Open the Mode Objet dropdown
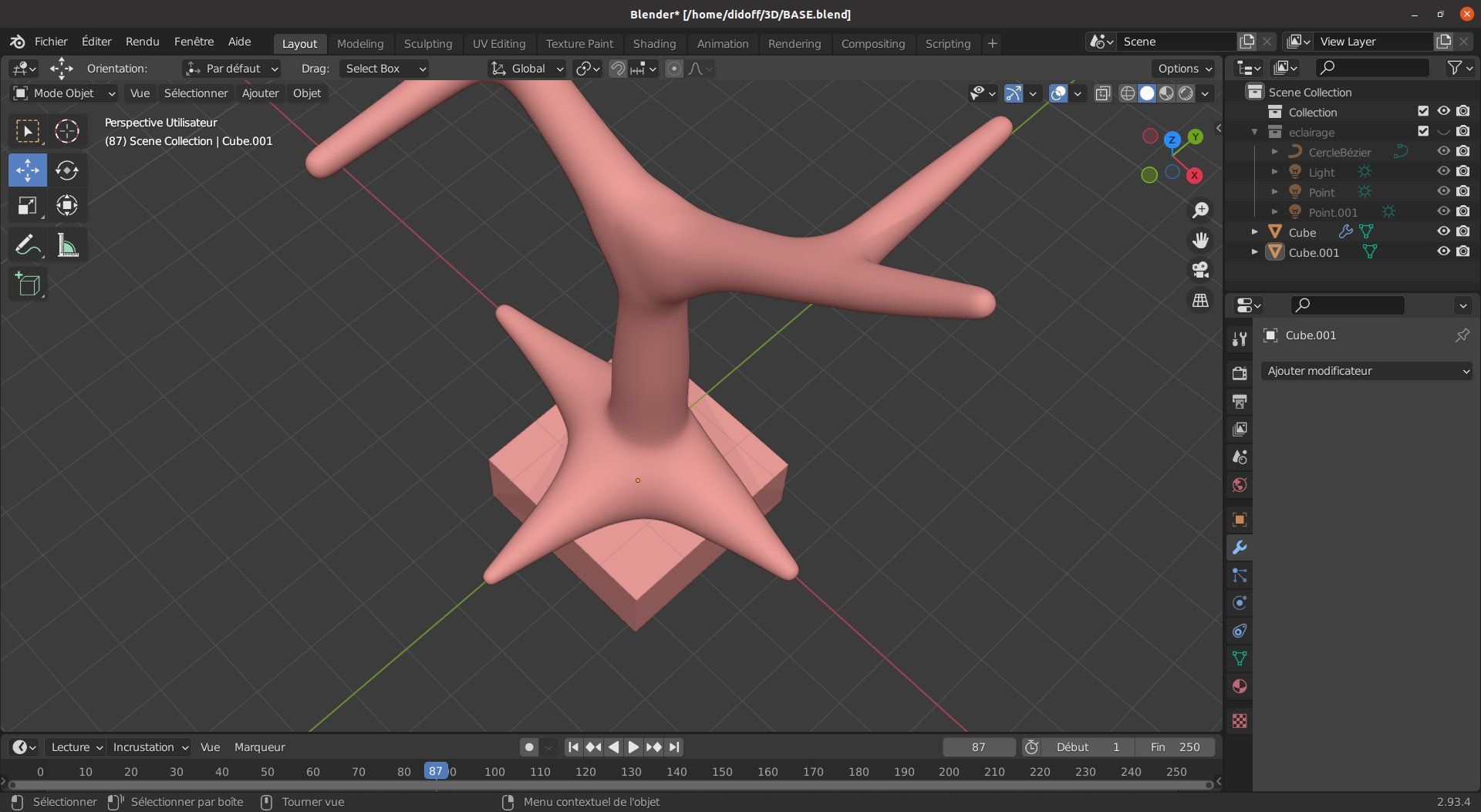Screen dimensions: 1481x812 coord(65,93)
